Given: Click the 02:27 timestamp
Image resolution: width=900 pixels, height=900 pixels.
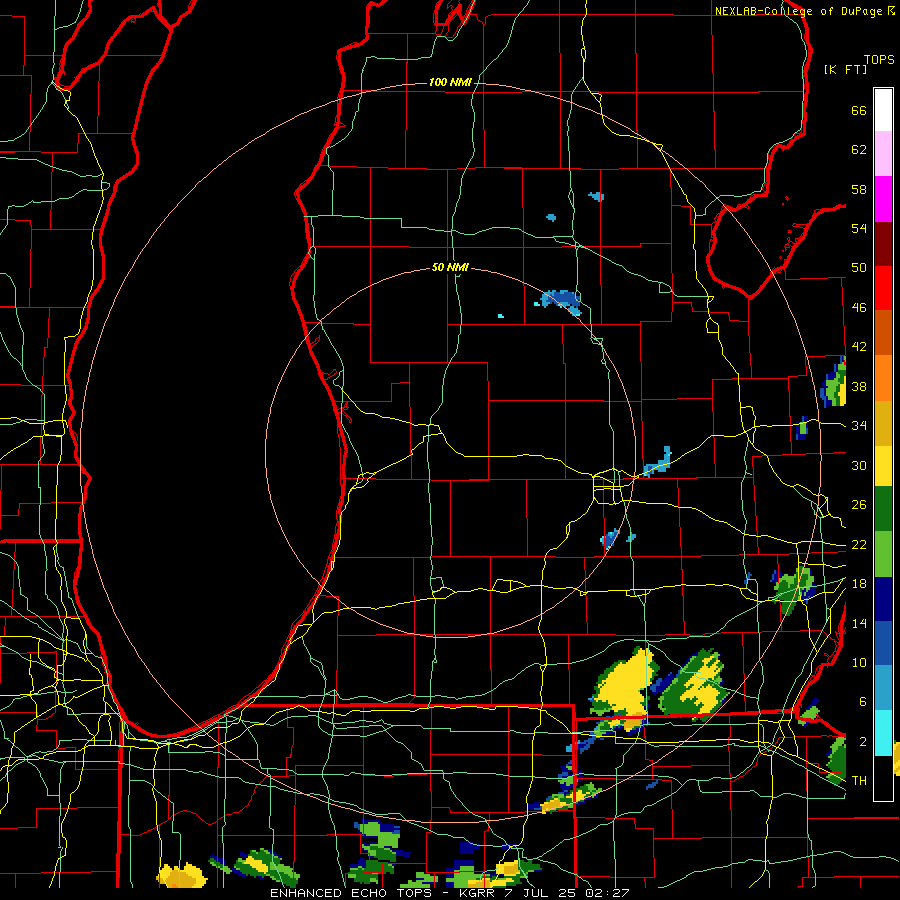Looking at the screenshot, I should point(607,893).
